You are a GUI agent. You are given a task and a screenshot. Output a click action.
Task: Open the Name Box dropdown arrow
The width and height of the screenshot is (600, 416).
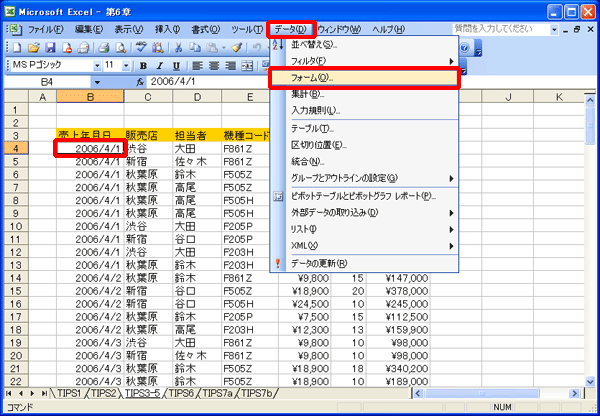point(97,82)
